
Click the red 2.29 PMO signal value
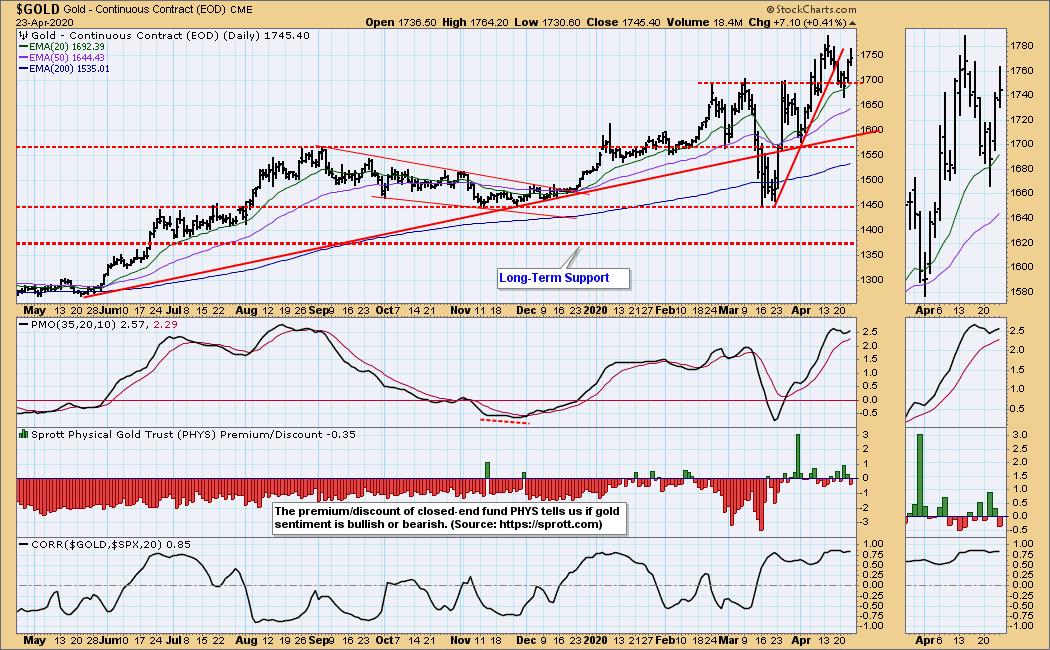166,325
